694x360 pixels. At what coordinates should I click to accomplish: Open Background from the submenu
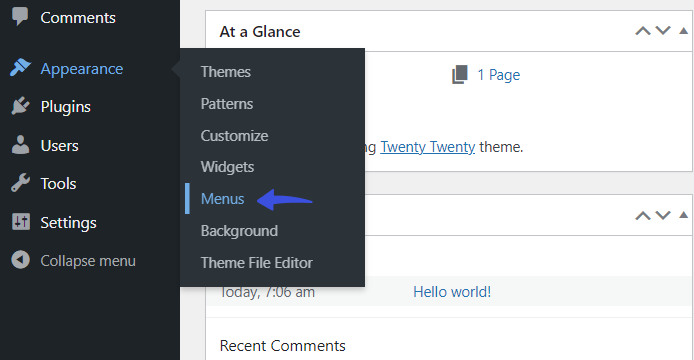[239, 231]
